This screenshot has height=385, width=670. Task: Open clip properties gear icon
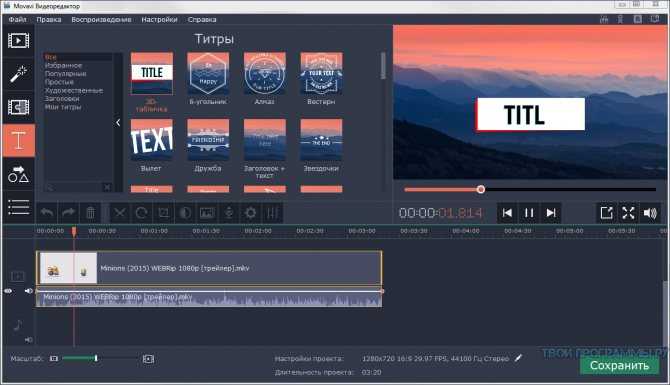click(250, 212)
